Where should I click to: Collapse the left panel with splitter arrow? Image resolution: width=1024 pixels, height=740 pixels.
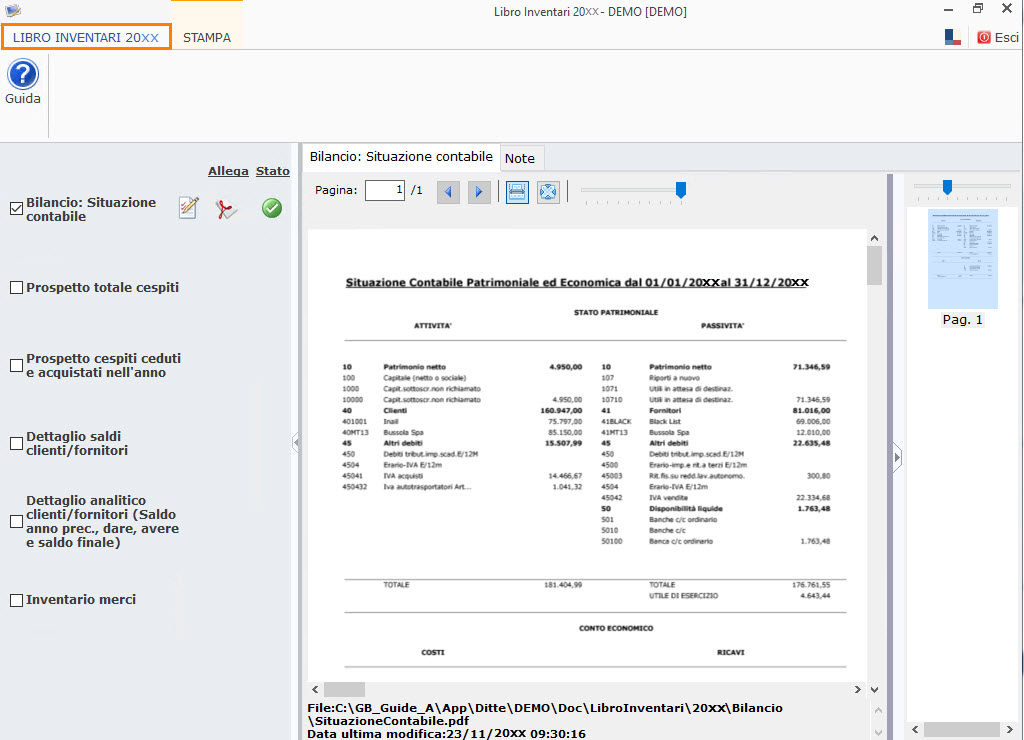click(x=296, y=442)
